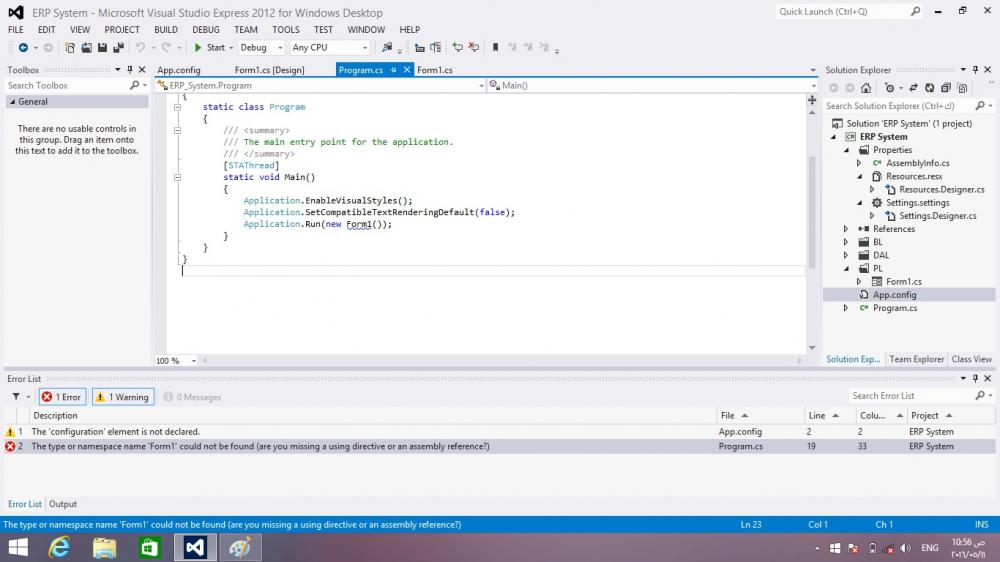Click the Undo arrow icon in toolbar
The width and height of the screenshot is (1000, 562).
[140, 47]
